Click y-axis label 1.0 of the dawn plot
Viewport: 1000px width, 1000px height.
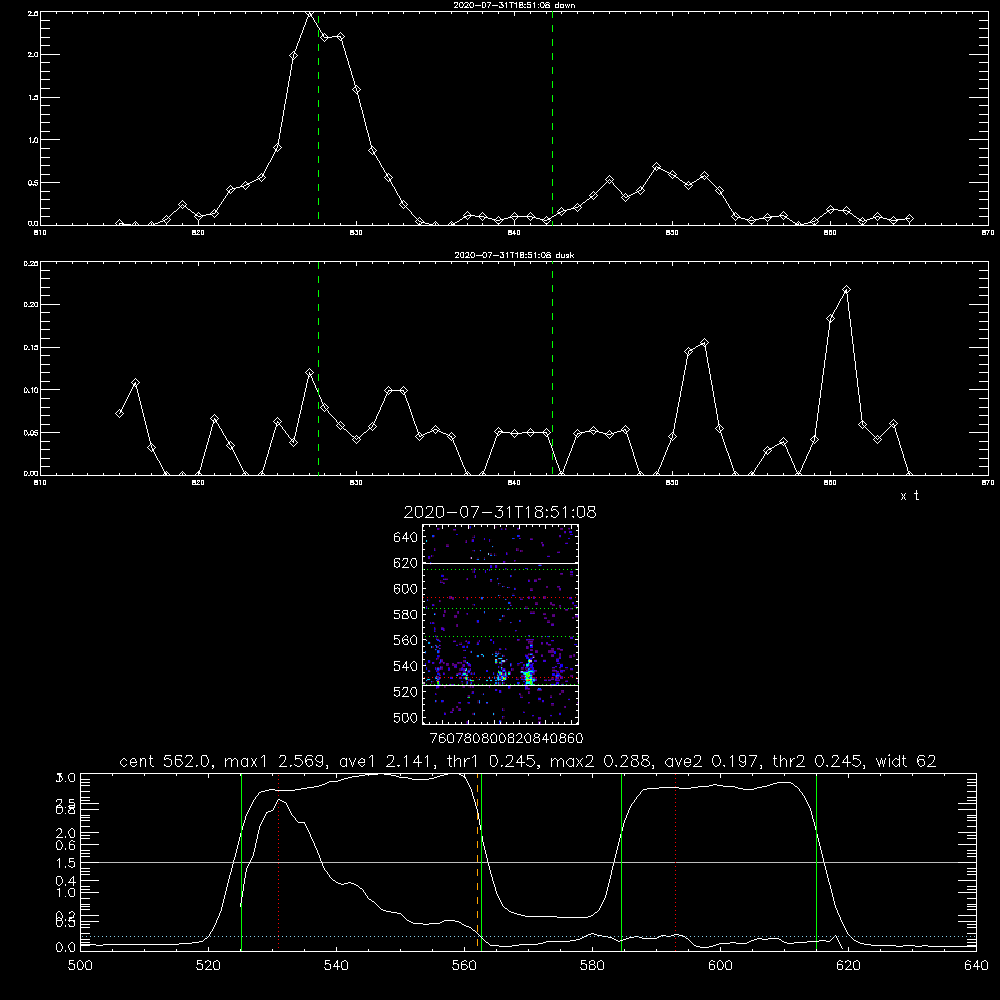pyautogui.click(x=33, y=140)
